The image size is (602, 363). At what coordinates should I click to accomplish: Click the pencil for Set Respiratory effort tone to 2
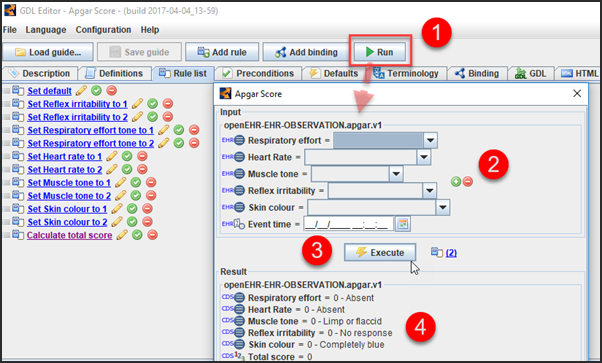[163, 143]
